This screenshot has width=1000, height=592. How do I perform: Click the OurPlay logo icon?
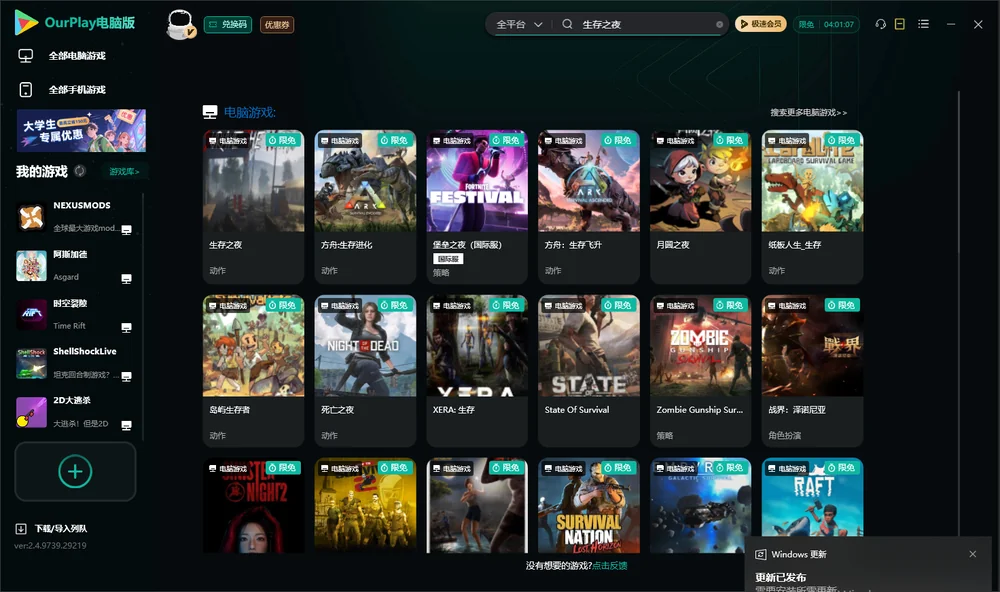pos(26,23)
